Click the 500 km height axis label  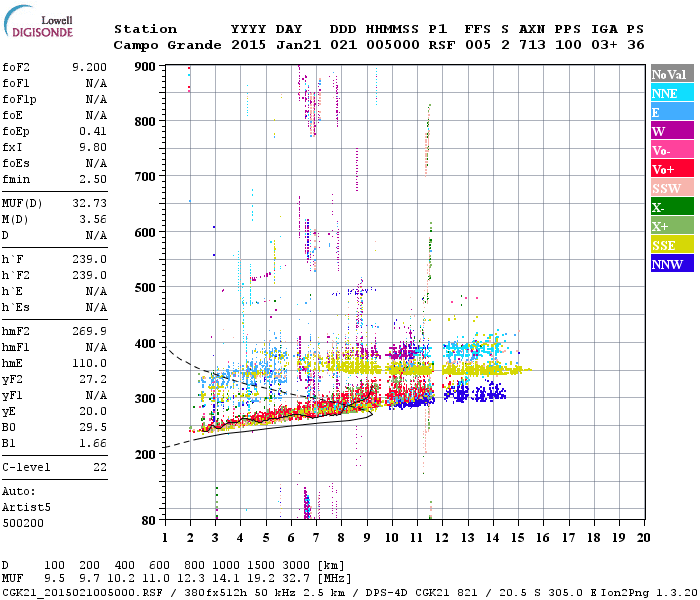[145, 288]
